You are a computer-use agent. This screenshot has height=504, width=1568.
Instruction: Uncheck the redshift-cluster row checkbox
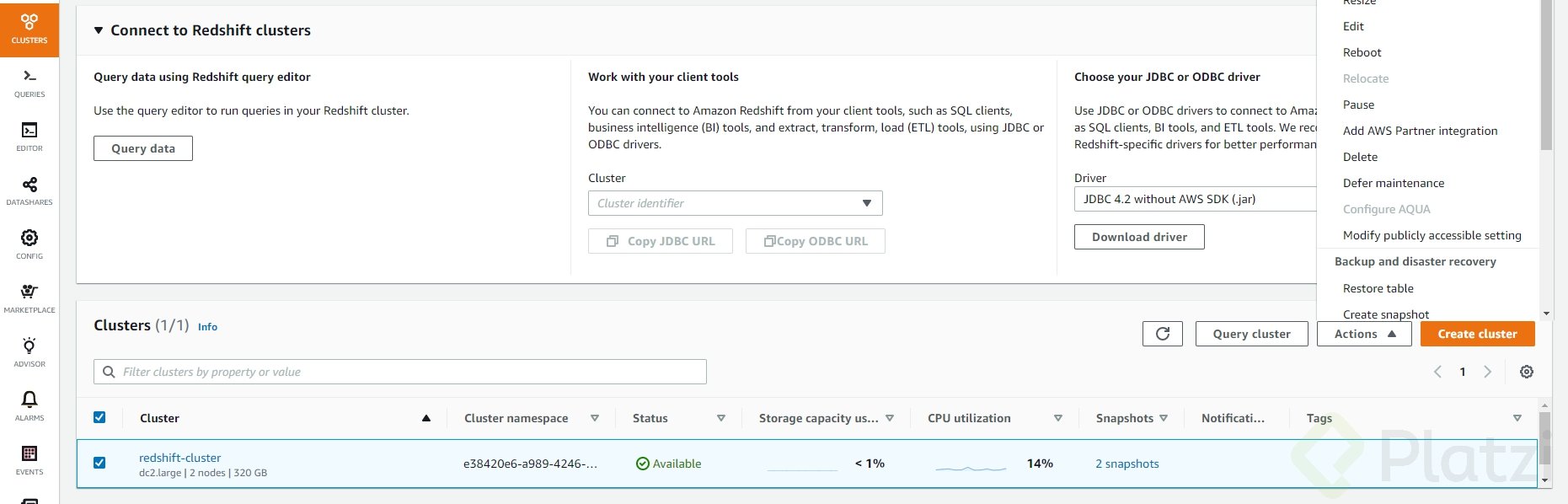[99, 463]
